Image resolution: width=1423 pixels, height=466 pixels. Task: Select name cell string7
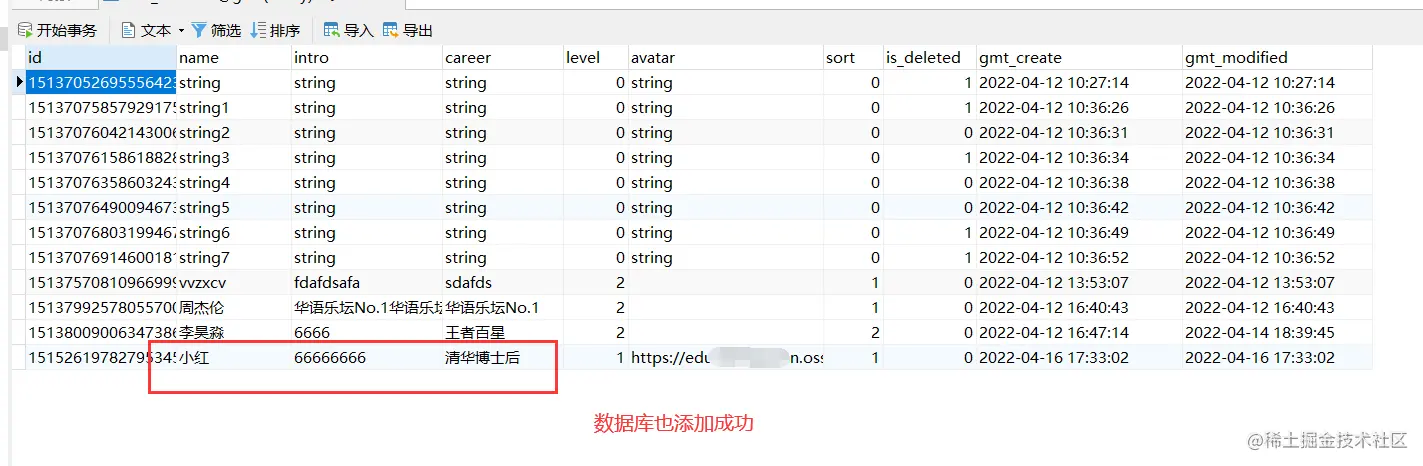click(234, 257)
